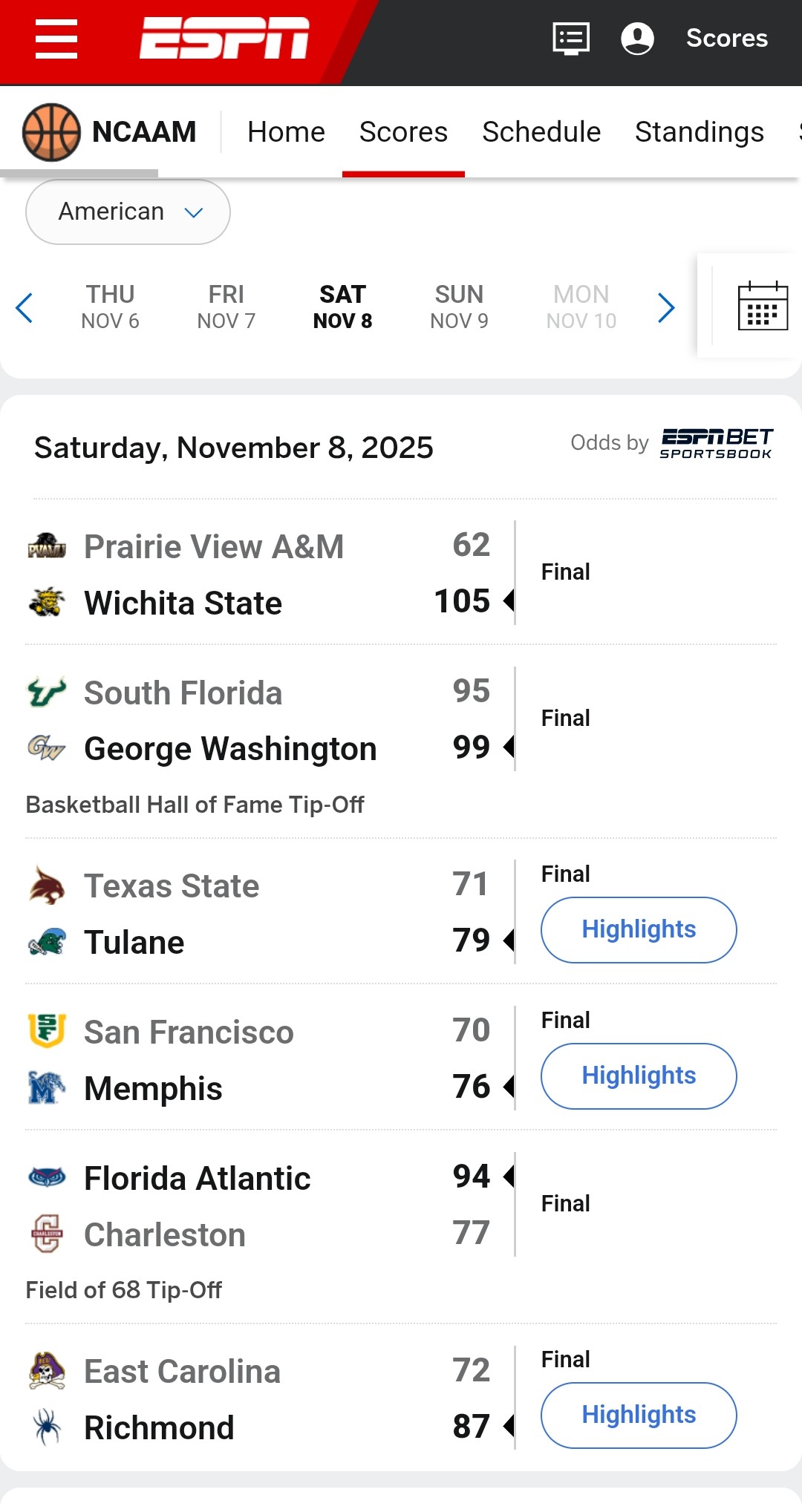Open the news feed icon in header
This screenshot has height=1512, width=802.
coord(571,39)
